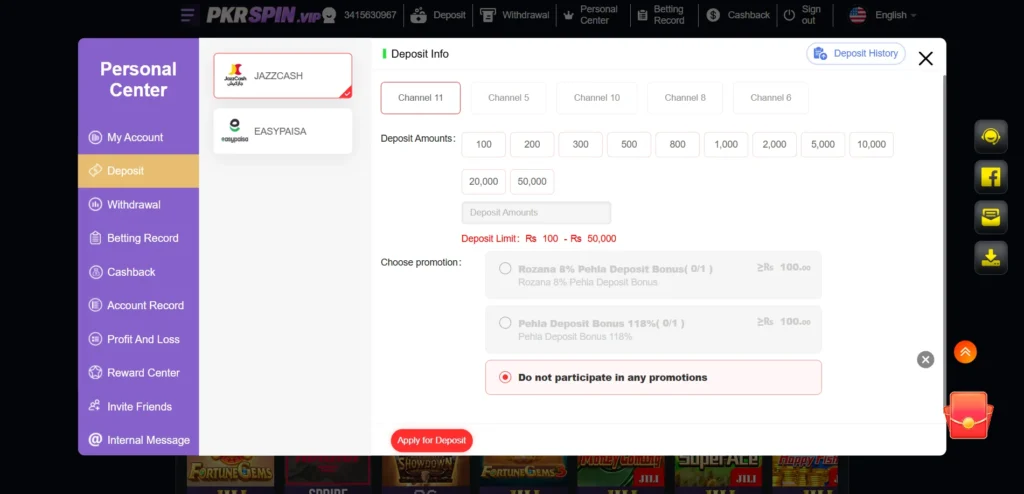Screen dimensions: 1024x494
Task: Select JAZZCASH payment method
Action: 283,76
